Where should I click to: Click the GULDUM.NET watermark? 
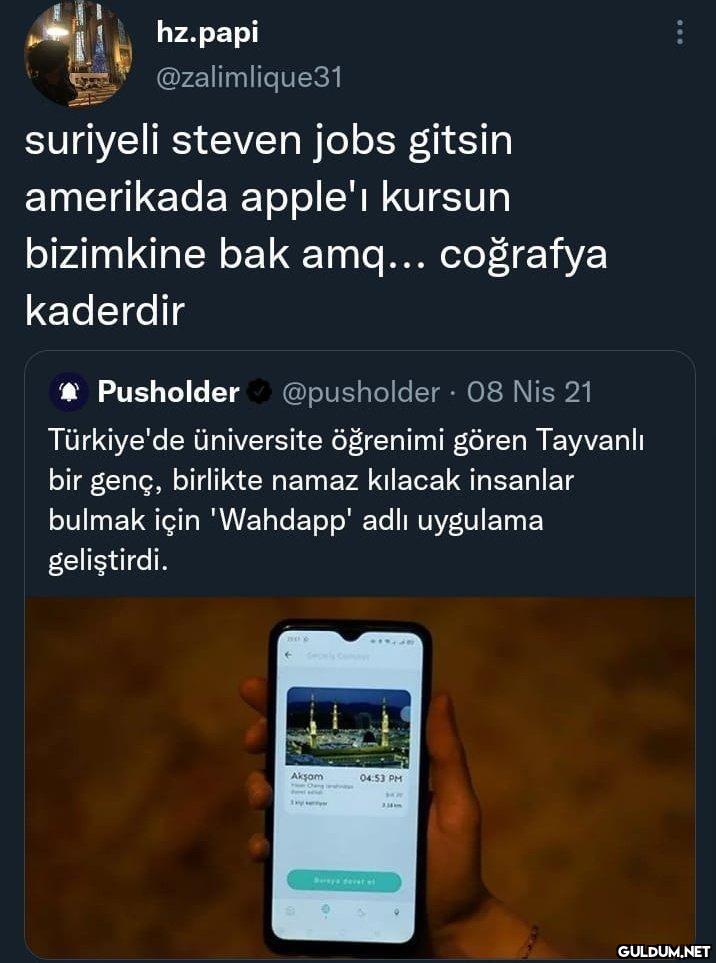[x=663, y=951]
